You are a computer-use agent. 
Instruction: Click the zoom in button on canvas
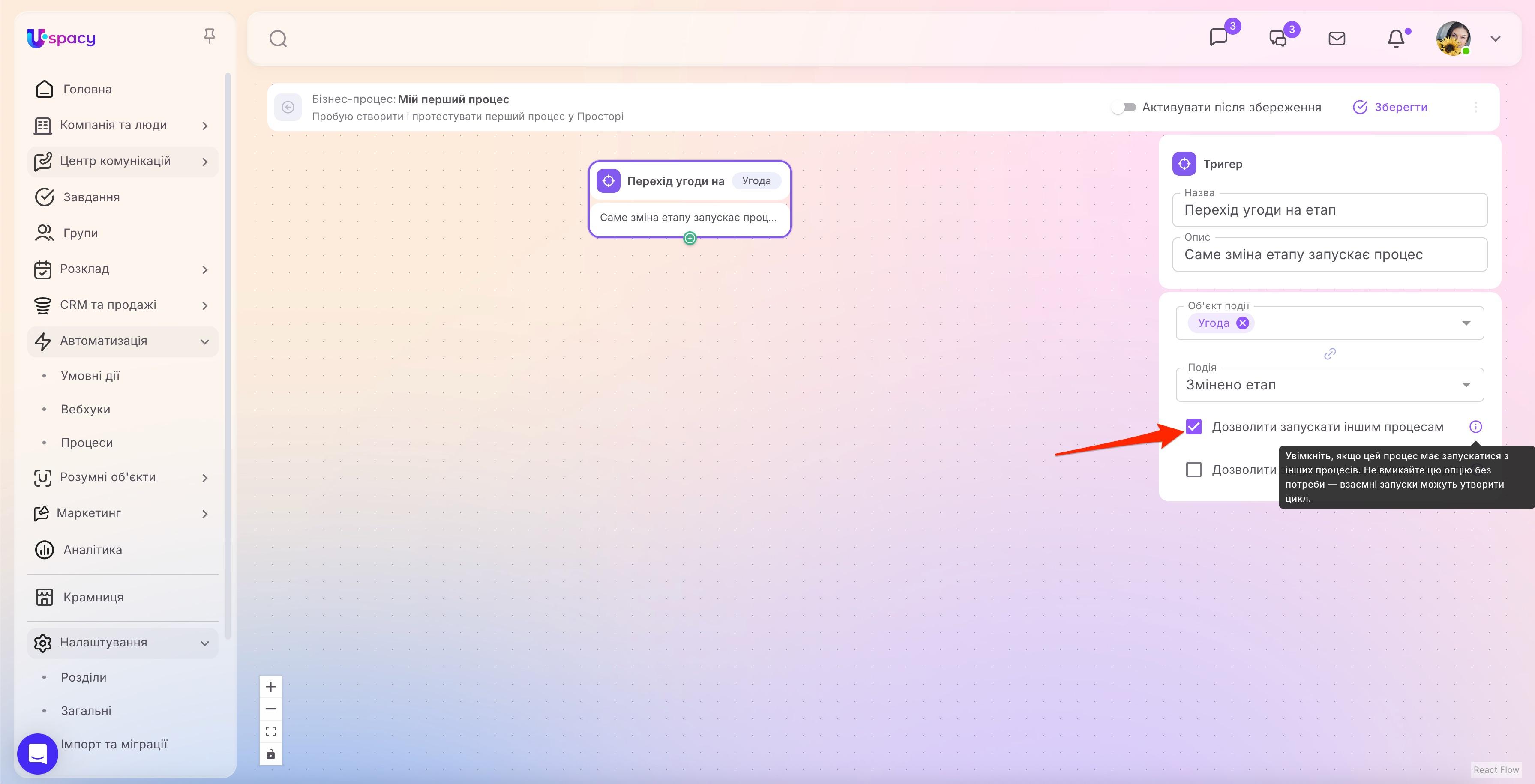coord(270,686)
